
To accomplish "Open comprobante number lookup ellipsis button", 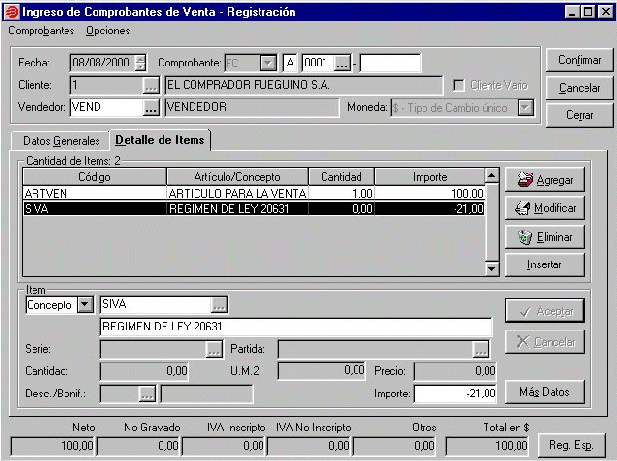I will point(342,63).
